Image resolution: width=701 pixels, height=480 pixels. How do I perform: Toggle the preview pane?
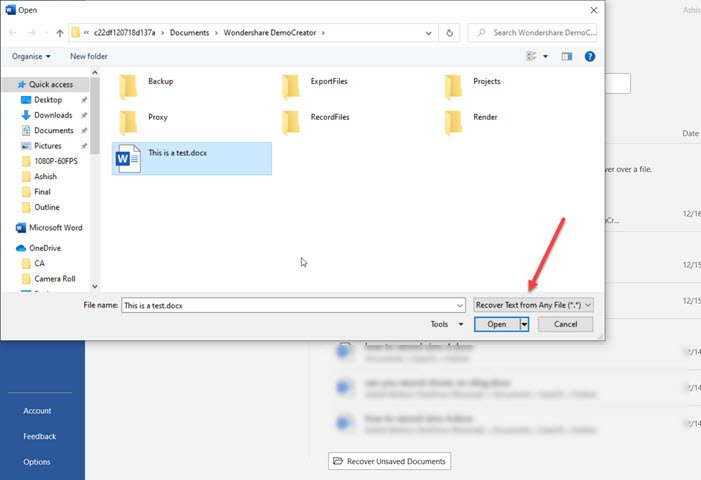(x=567, y=56)
